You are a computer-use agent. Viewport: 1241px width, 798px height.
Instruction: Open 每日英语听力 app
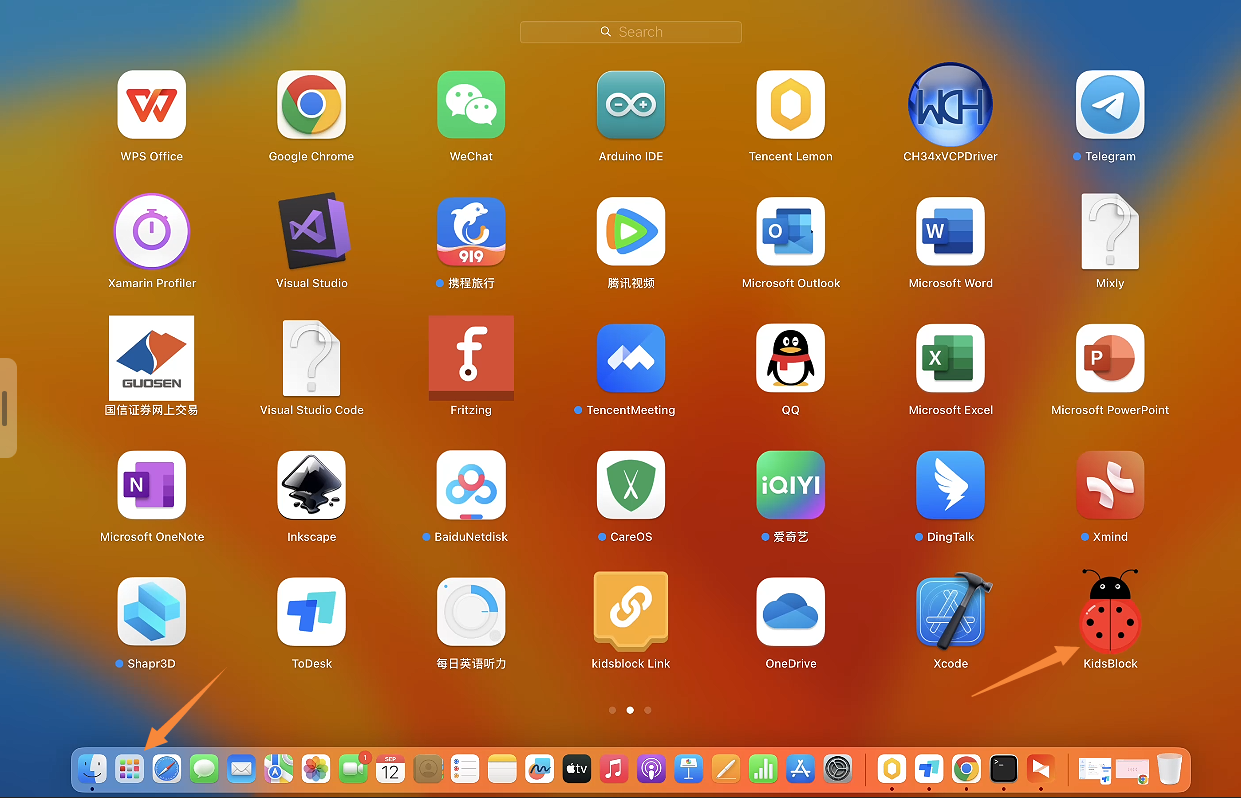[x=471, y=612]
